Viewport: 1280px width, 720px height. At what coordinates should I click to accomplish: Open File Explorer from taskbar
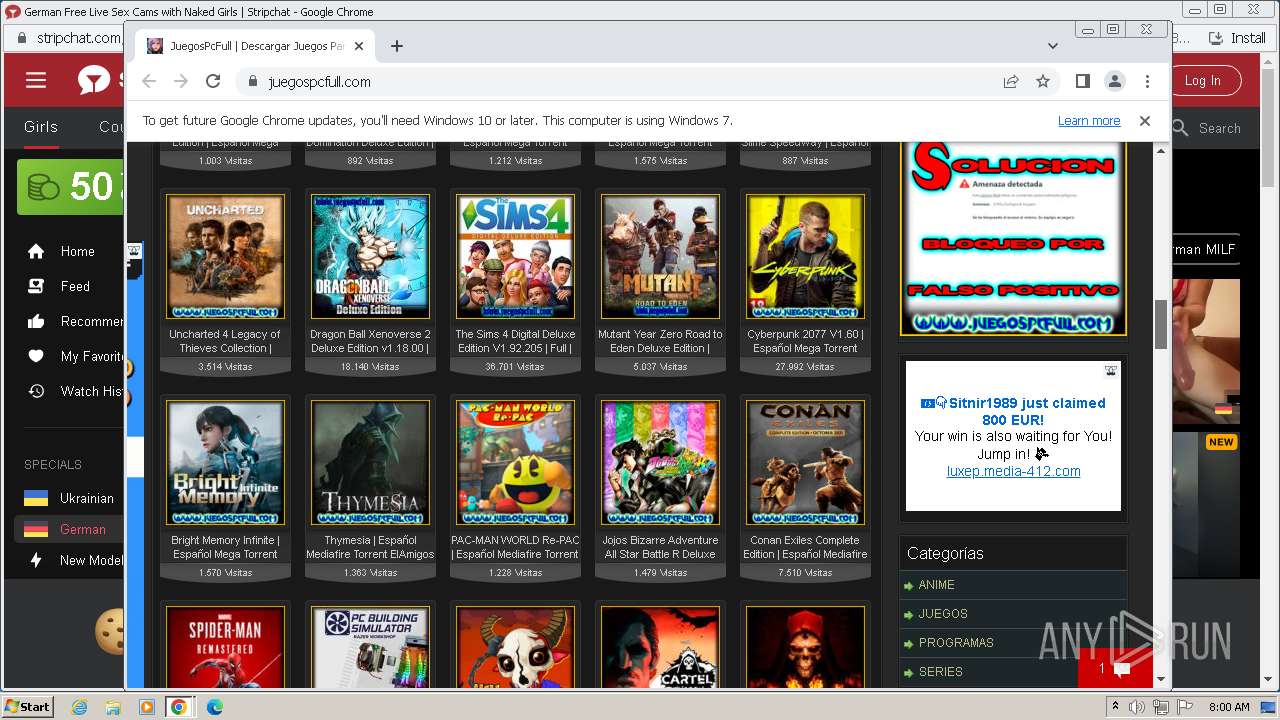pos(113,707)
